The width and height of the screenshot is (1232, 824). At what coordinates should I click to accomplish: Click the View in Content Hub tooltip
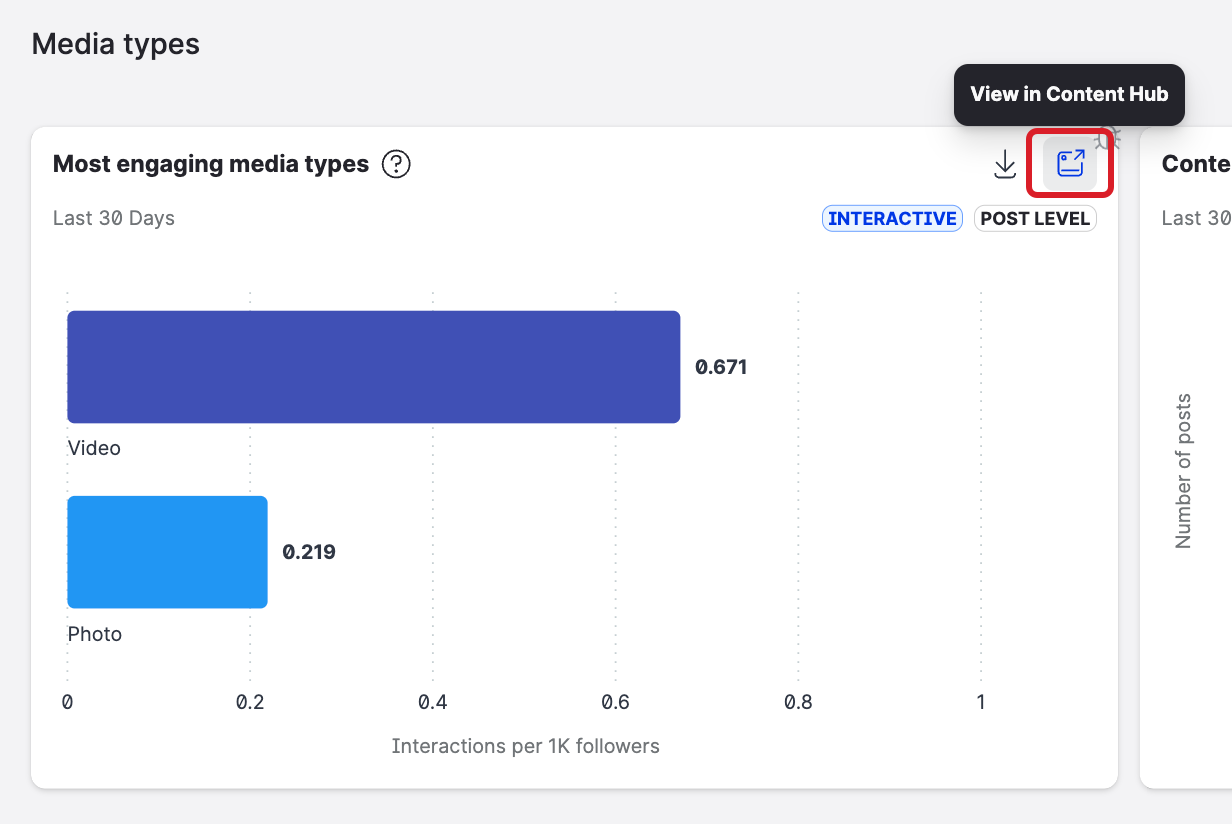[x=1069, y=95]
